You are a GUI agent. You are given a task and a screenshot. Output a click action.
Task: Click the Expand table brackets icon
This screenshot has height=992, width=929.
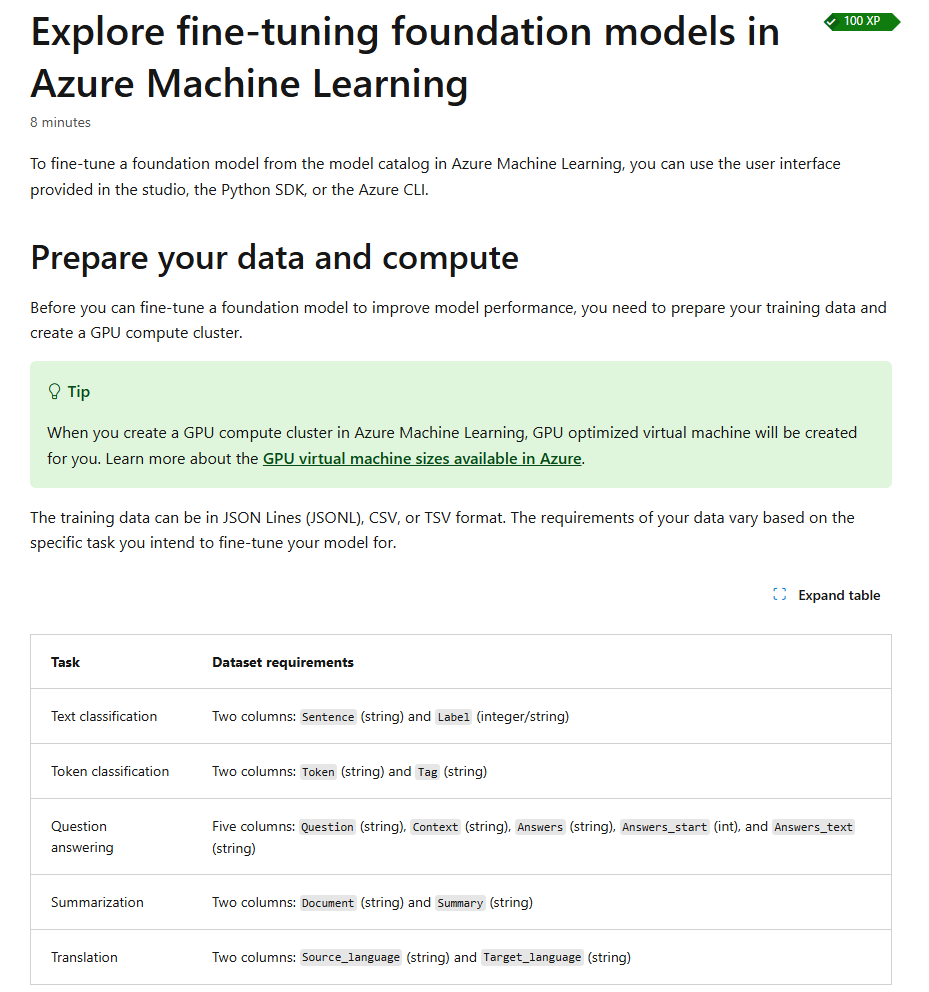pos(779,595)
